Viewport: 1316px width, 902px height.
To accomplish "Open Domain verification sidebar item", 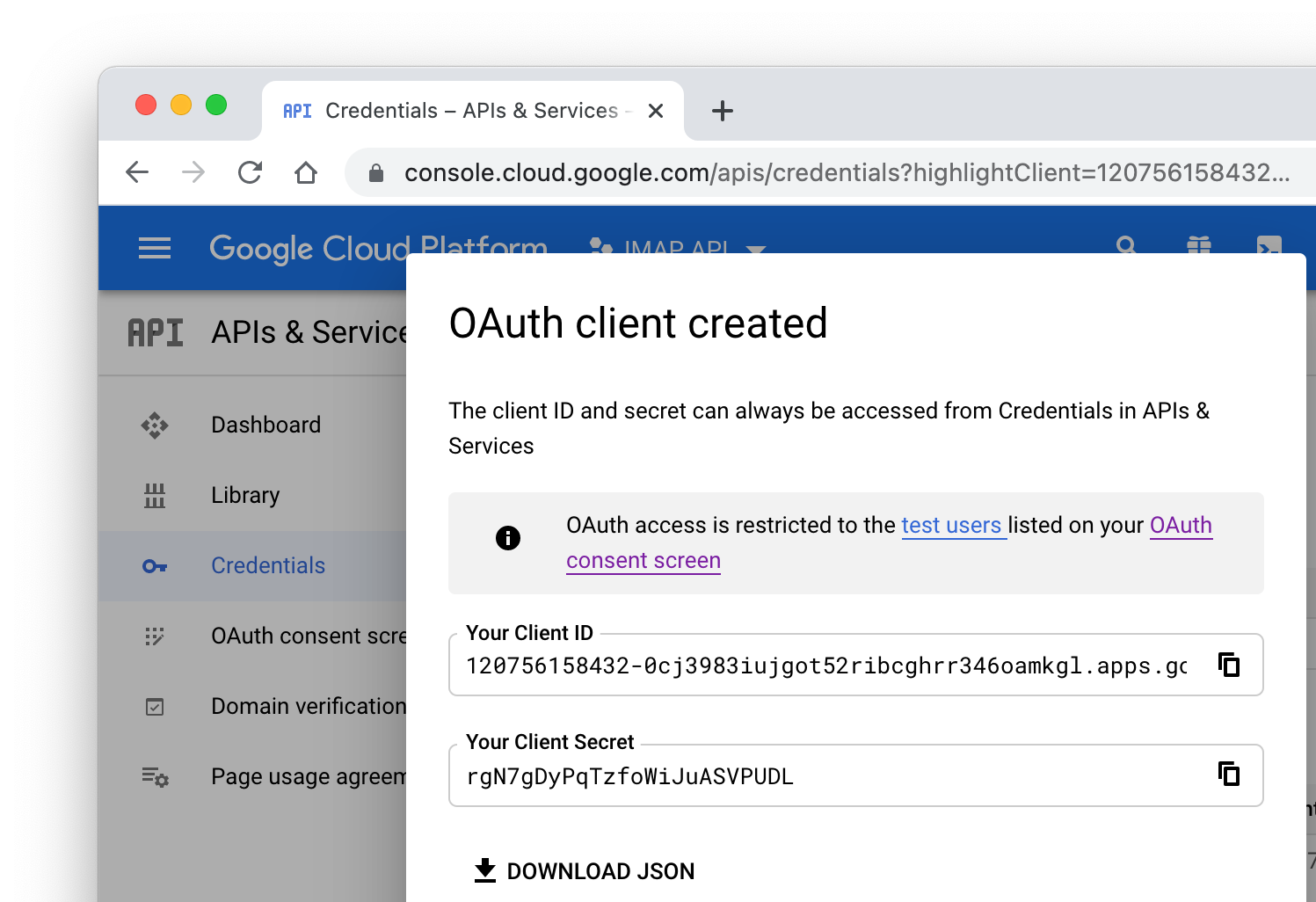I will [253, 706].
